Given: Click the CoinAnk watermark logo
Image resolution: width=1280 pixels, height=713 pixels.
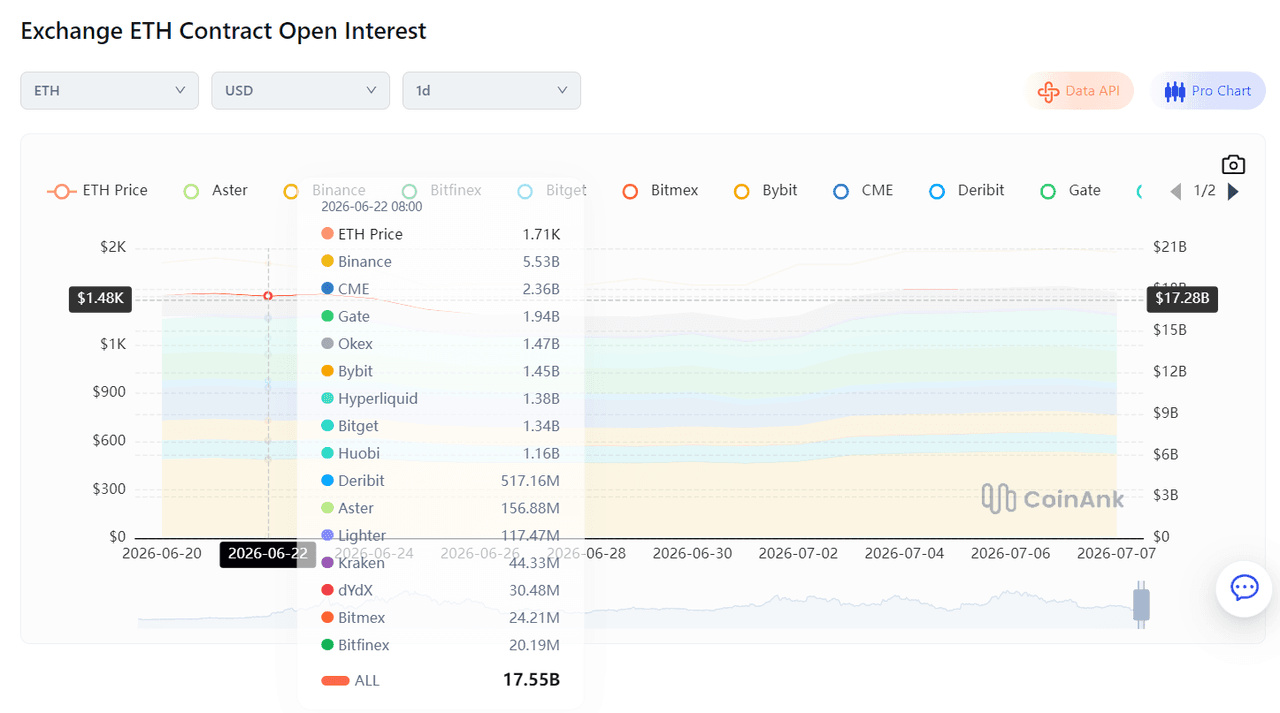Looking at the screenshot, I should (1052, 498).
